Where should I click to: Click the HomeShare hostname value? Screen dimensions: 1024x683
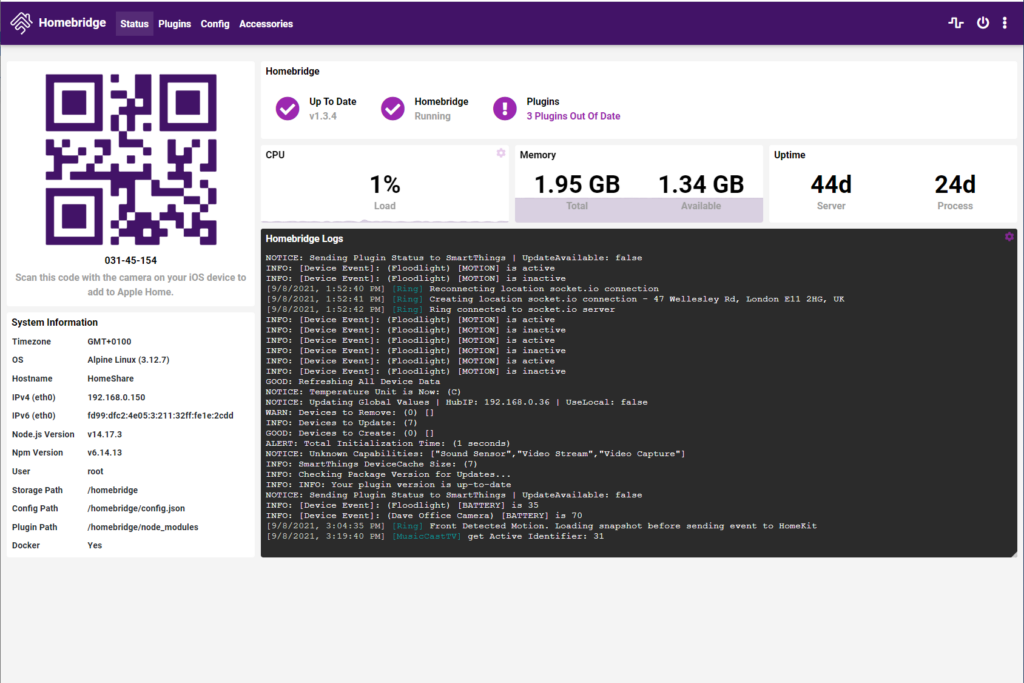click(x=110, y=379)
